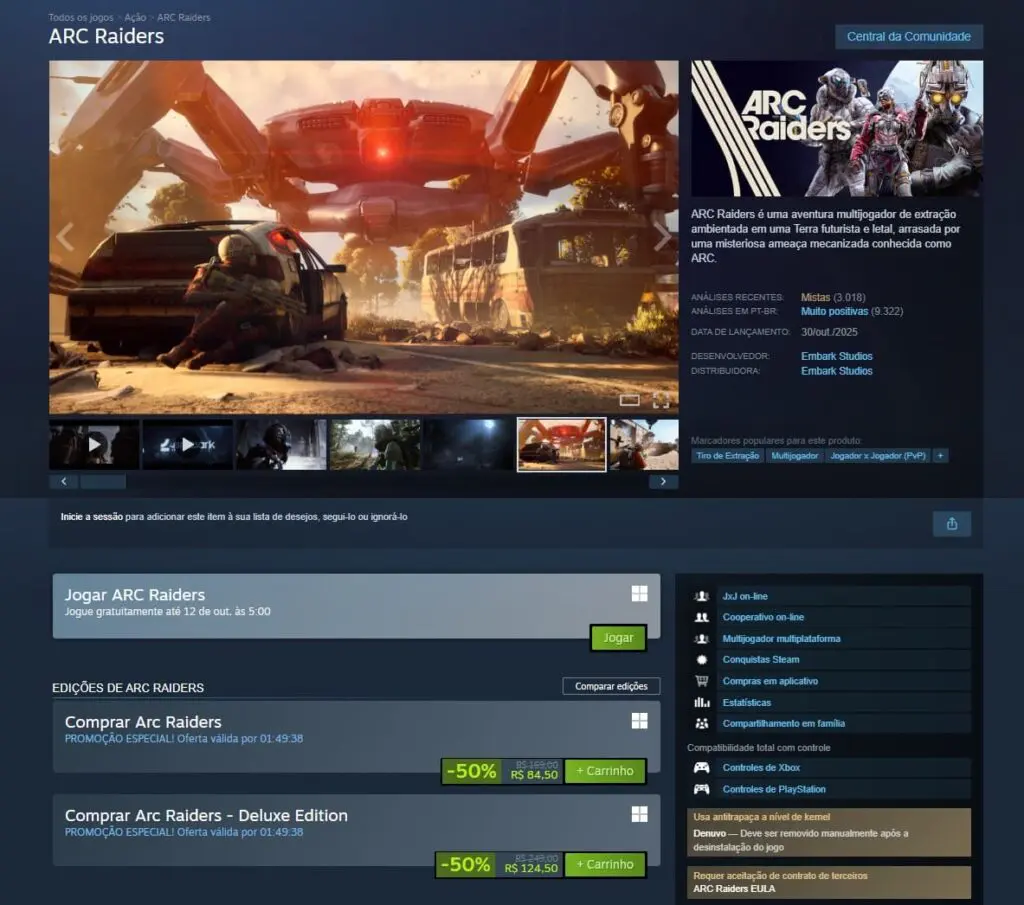1024x905 pixels.
Task: Click Inicie a sessão link
Action: (x=91, y=516)
